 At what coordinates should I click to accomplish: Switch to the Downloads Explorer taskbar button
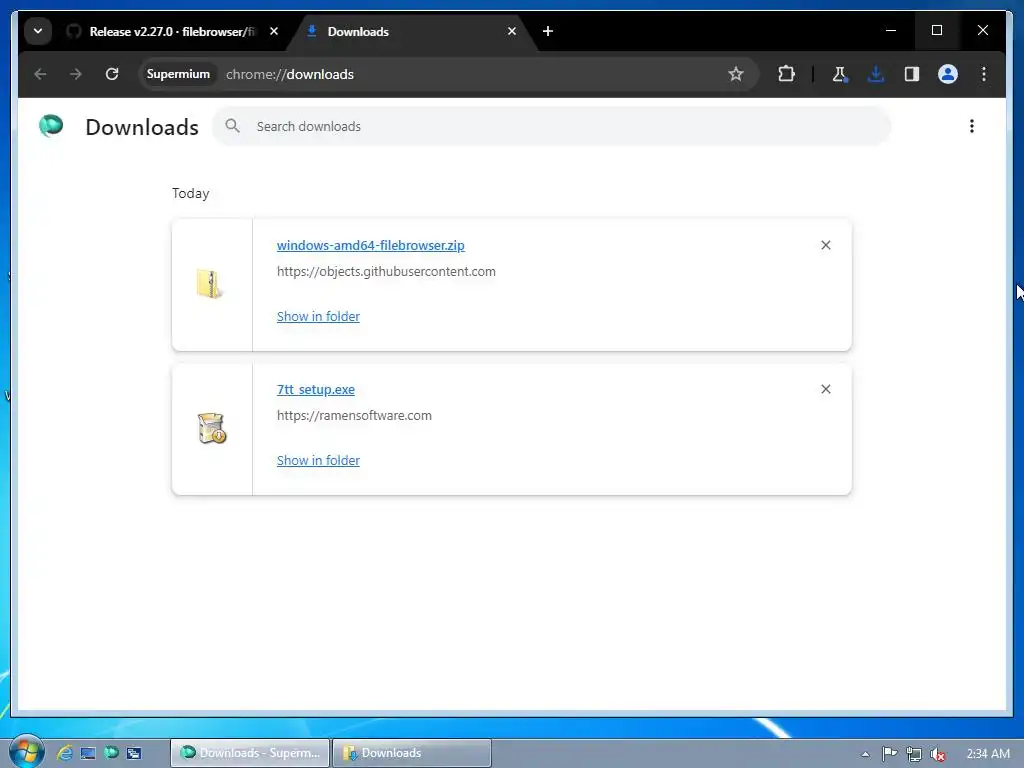click(x=412, y=753)
